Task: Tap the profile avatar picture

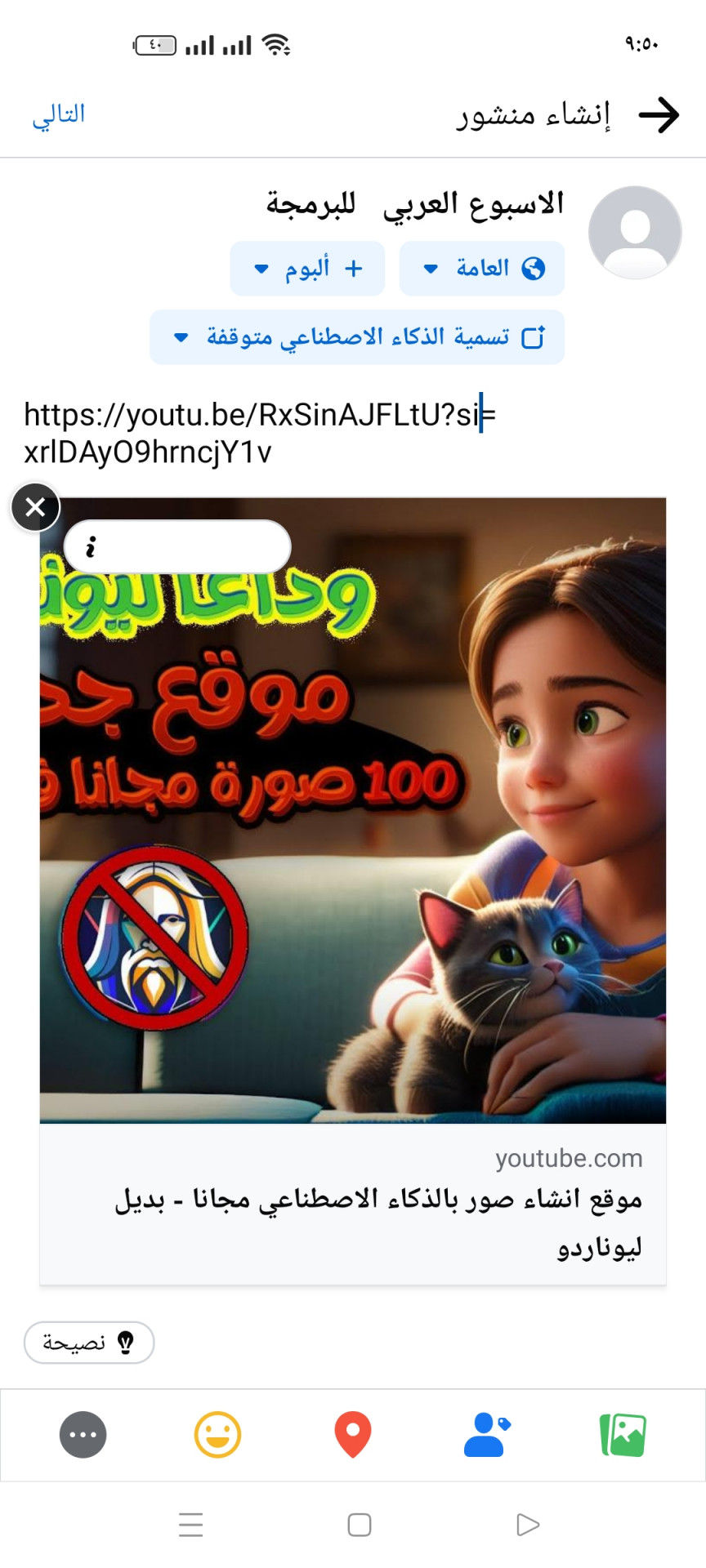Action: coord(635,232)
